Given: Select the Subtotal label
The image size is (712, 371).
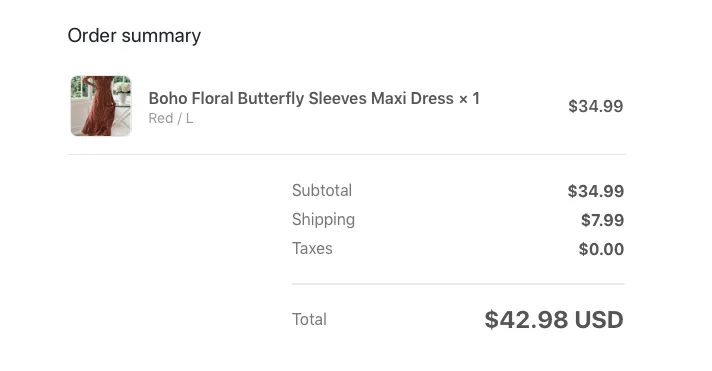Looking at the screenshot, I should pos(322,191).
